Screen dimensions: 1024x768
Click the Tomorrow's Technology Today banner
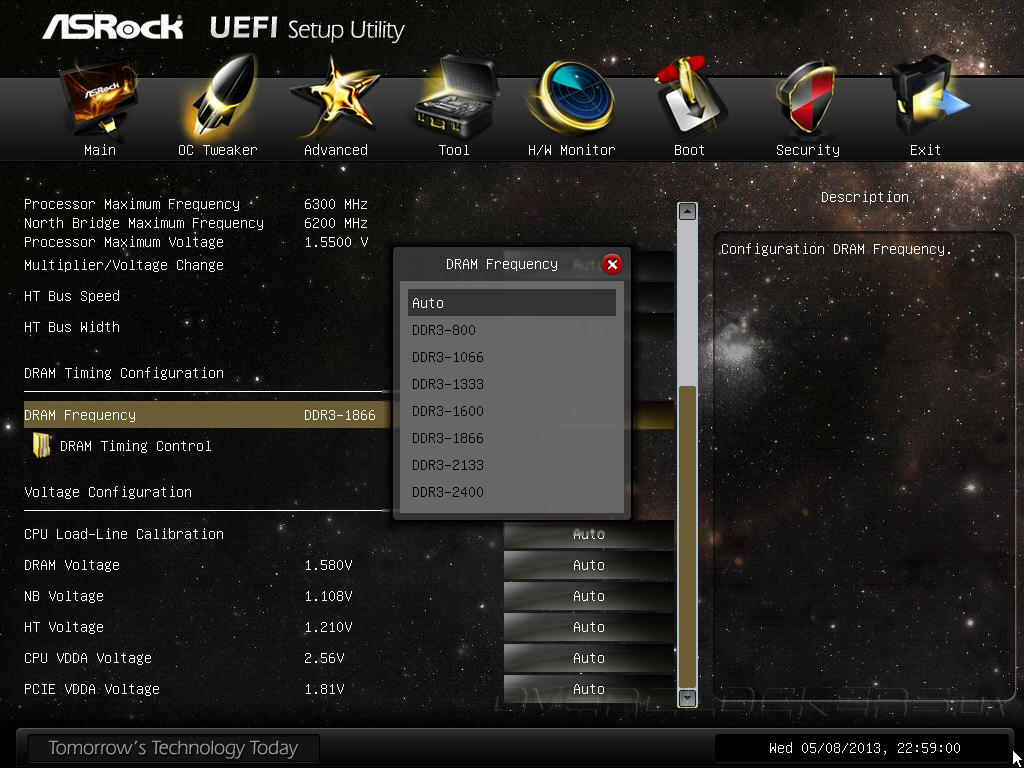(x=173, y=748)
